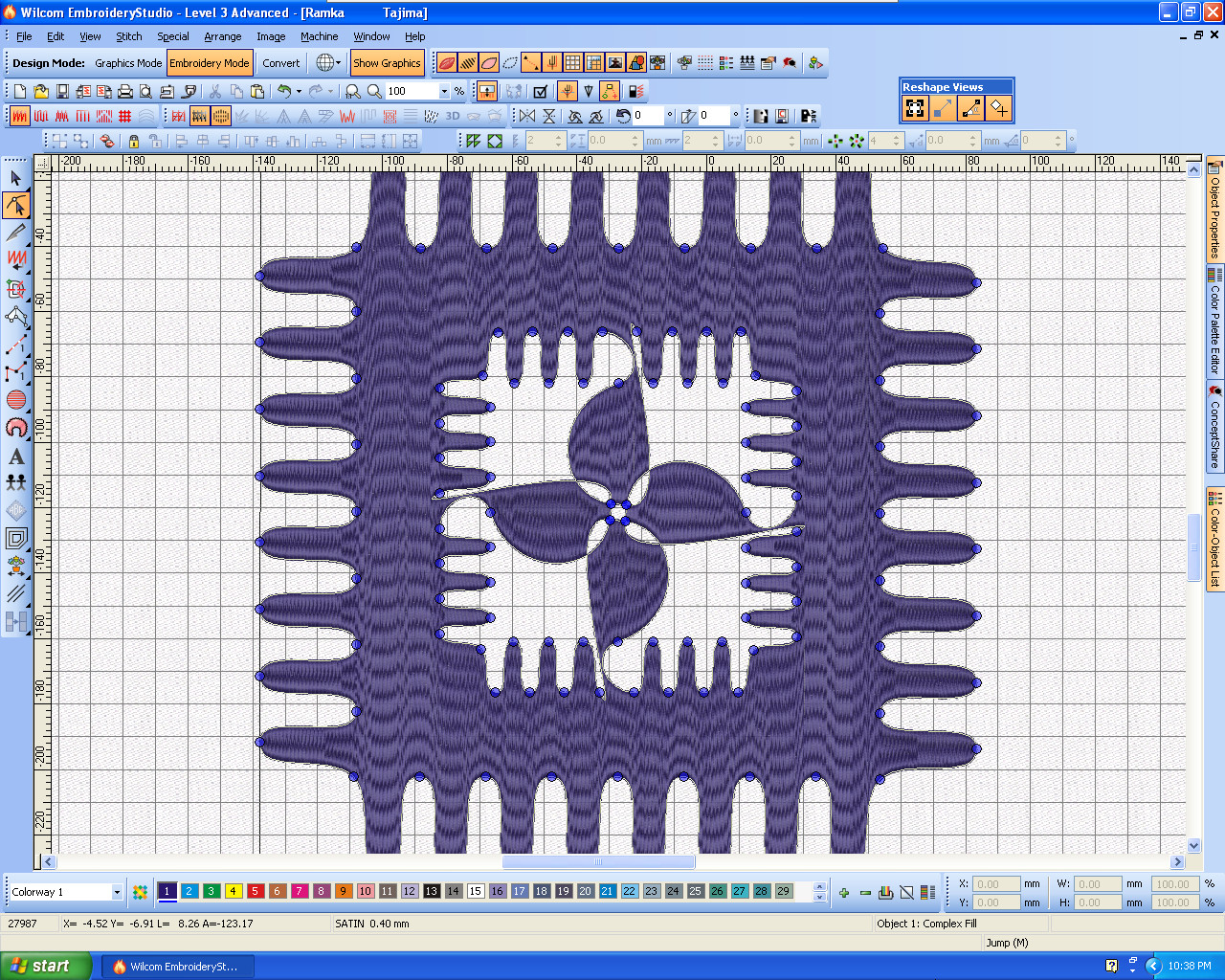Toggle the Show Grid view button
The height and width of the screenshot is (980, 1225).
tap(573, 63)
